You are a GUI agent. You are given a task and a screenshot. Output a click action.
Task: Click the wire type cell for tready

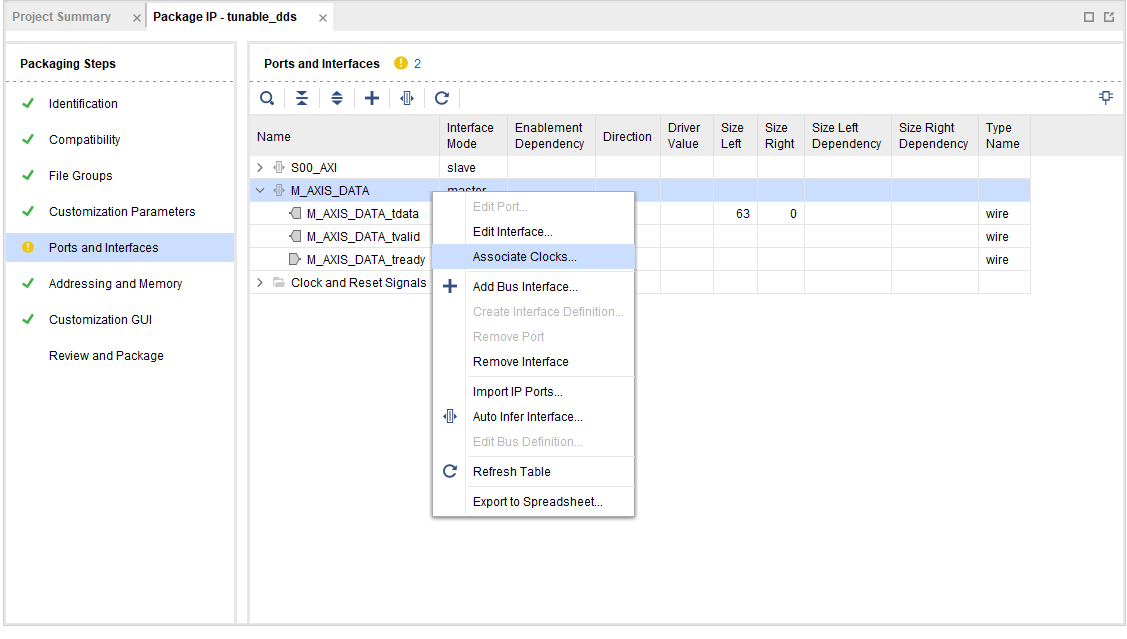1004,259
